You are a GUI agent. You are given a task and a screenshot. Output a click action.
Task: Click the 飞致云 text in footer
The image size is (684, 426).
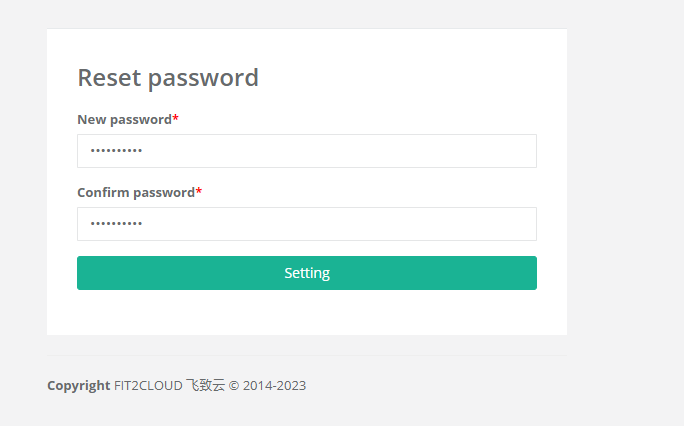tap(205, 385)
